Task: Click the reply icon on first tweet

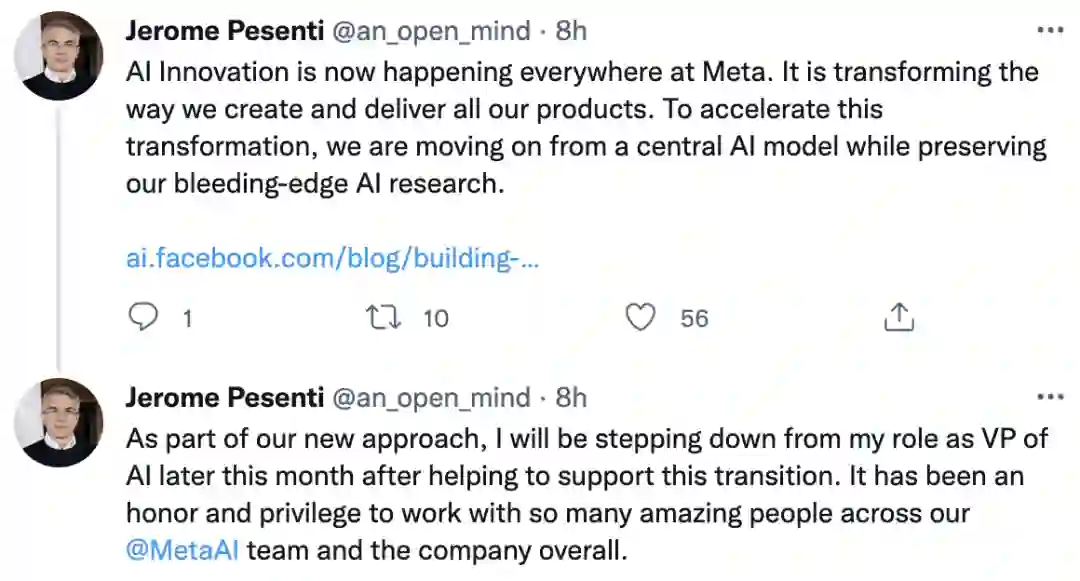Action: click(145, 318)
